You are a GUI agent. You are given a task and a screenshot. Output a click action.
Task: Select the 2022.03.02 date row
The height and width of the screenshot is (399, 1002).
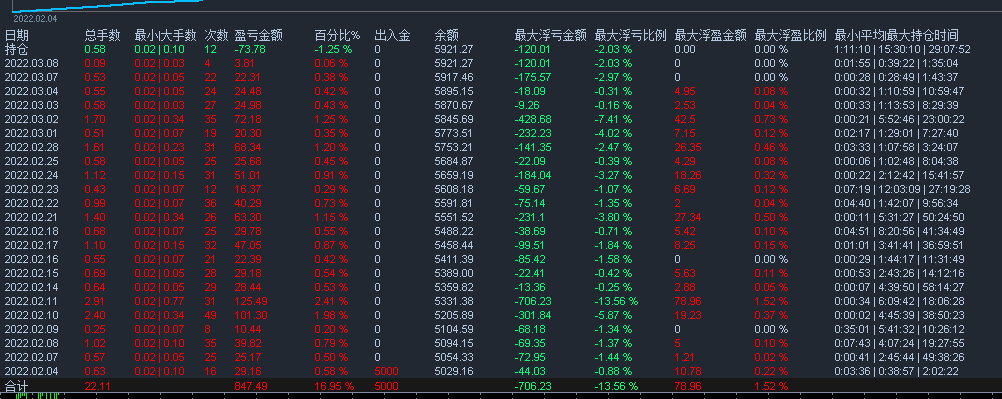(31, 119)
